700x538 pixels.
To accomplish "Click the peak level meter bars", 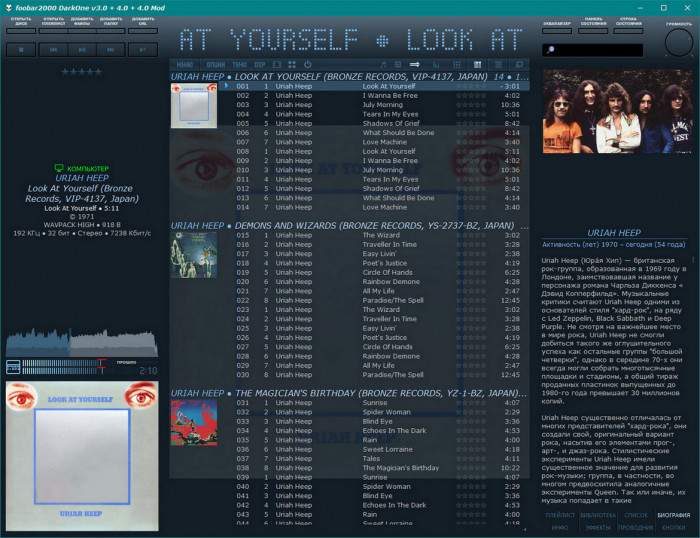I will click(65, 367).
